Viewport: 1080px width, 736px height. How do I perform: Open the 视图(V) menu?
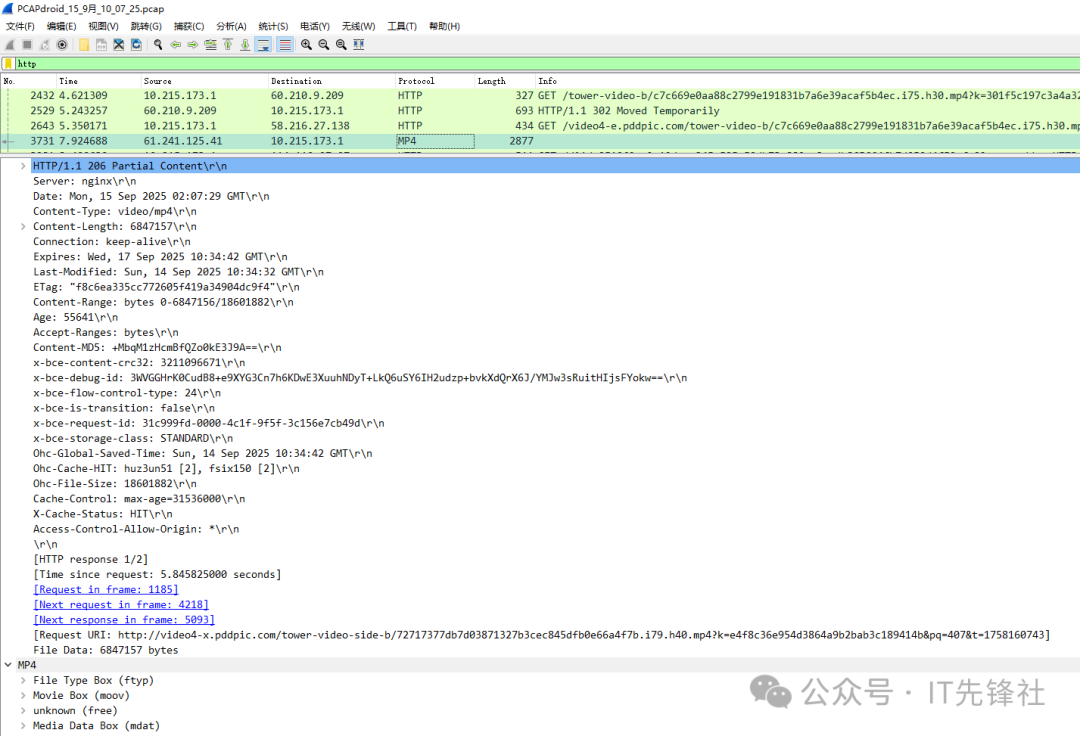click(103, 26)
